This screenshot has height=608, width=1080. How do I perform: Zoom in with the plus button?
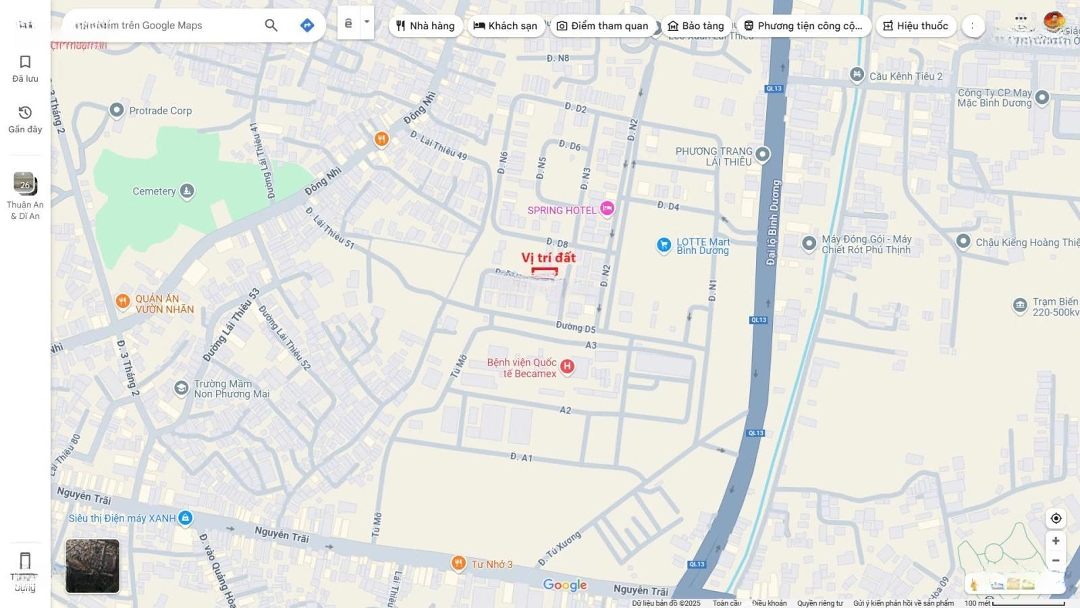[1055, 541]
